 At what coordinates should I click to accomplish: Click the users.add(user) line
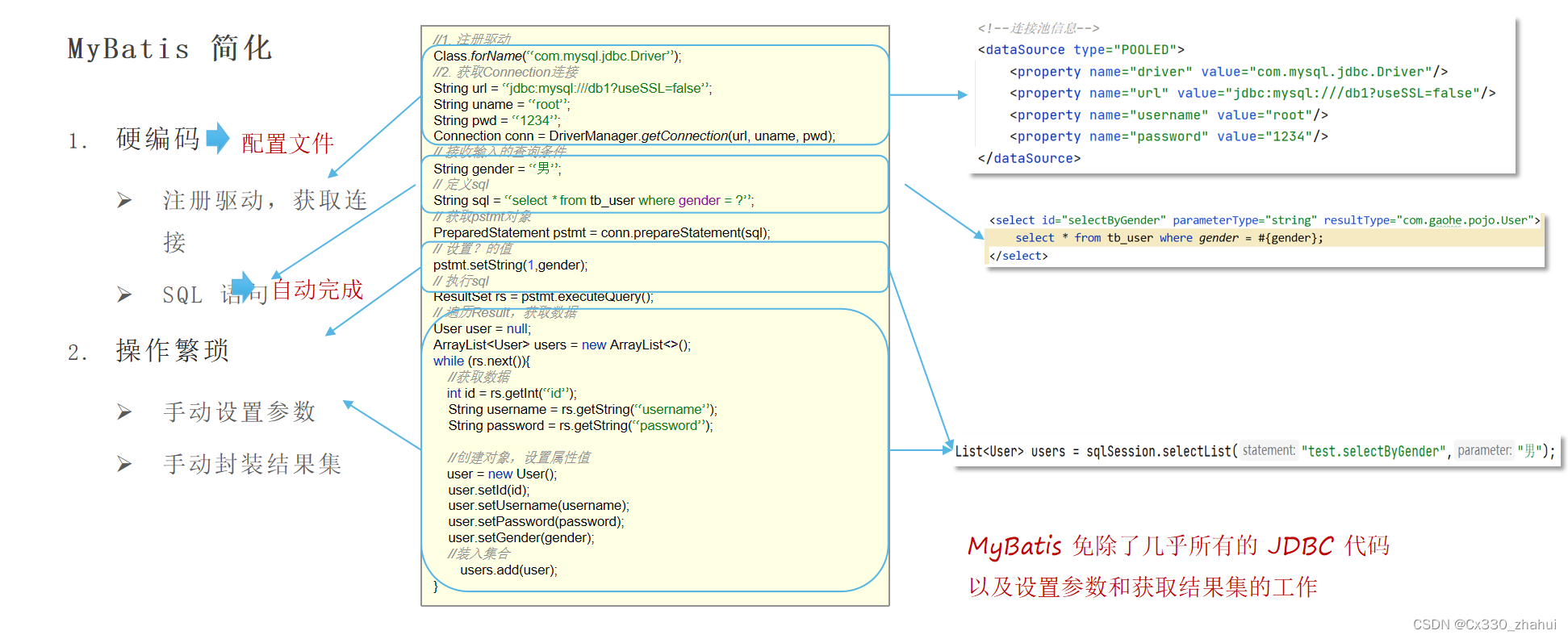(x=508, y=570)
